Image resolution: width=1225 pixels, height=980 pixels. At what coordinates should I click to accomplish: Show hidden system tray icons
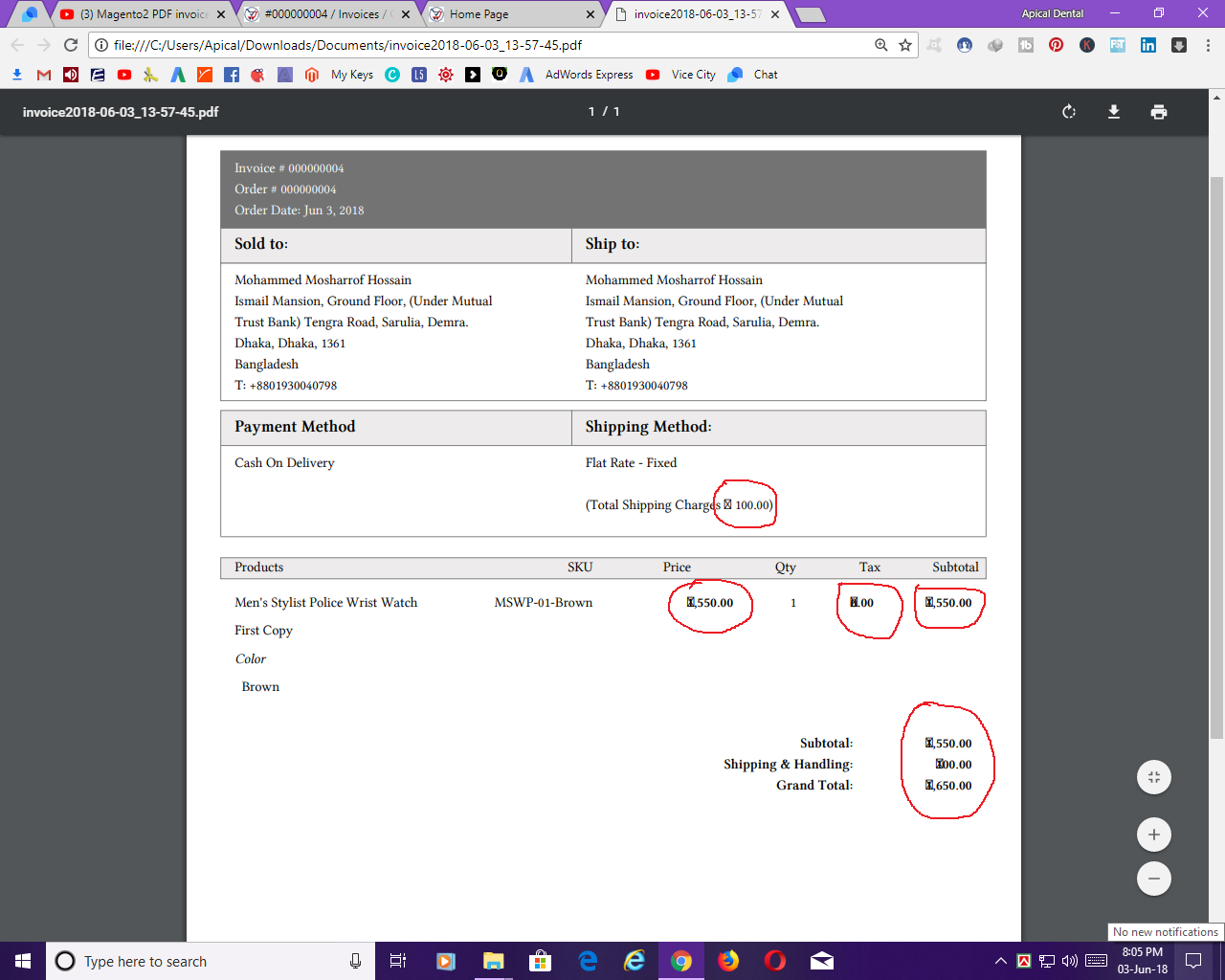(1000, 961)
